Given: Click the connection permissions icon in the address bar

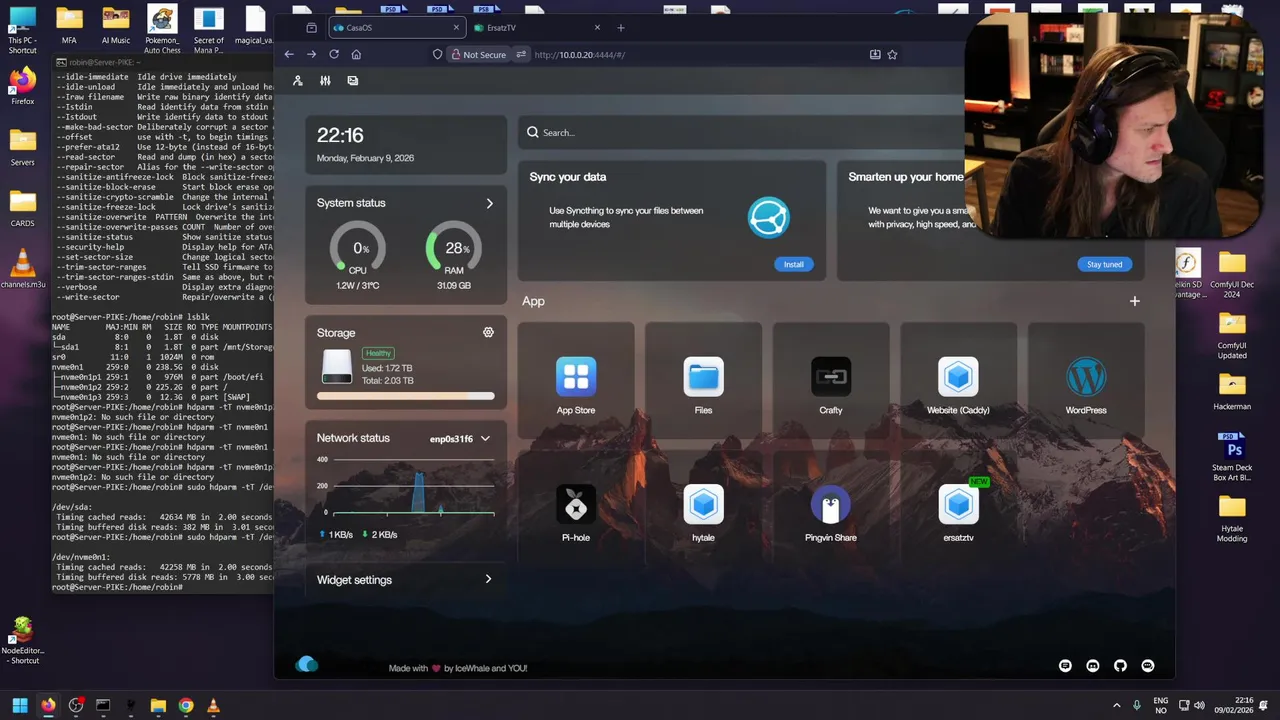Looking at the screenshot, I should tap(521, 54).
